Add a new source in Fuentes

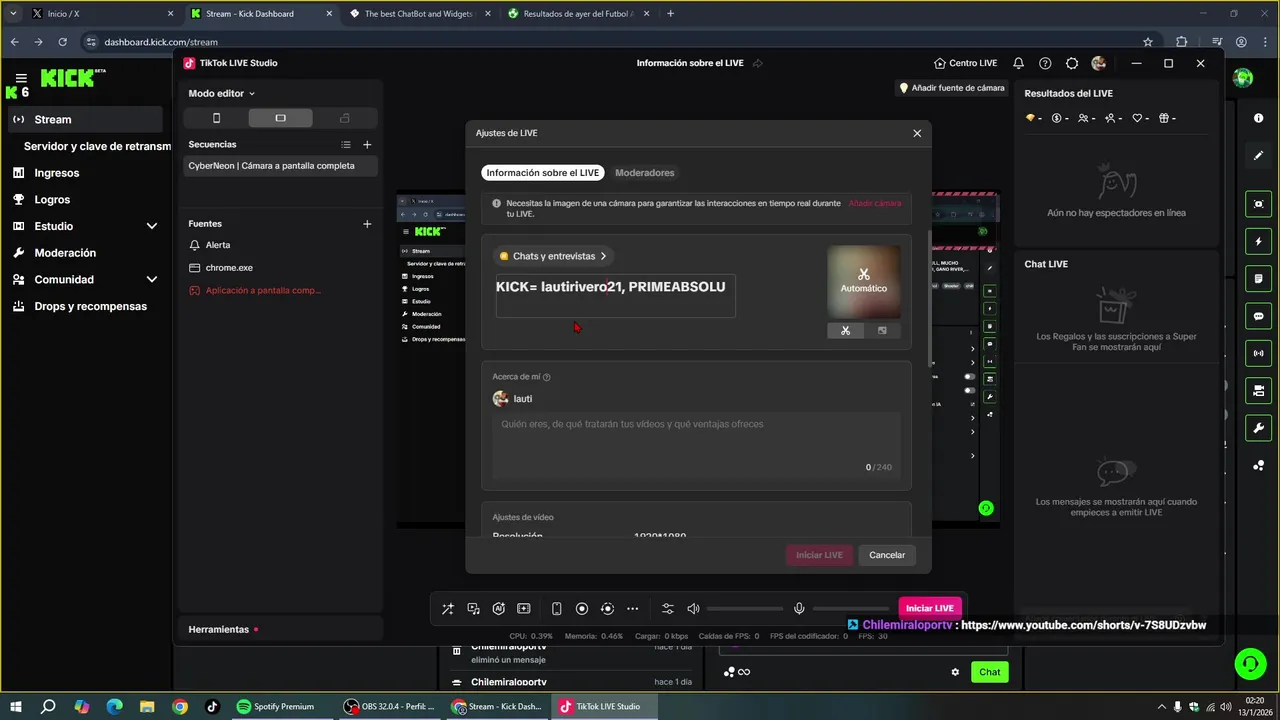(x=367, y=224)
